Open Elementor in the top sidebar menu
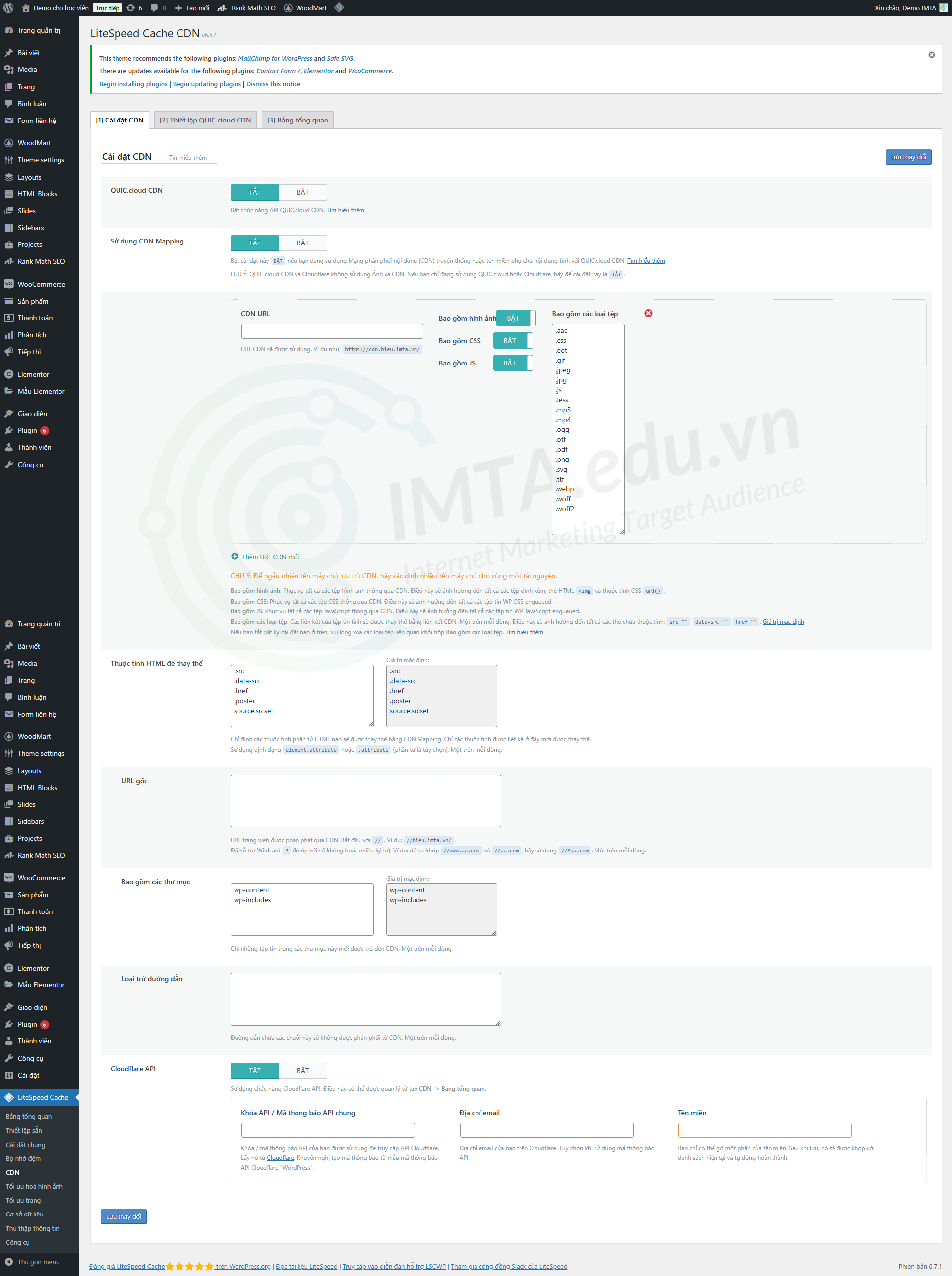 (33, 374)
